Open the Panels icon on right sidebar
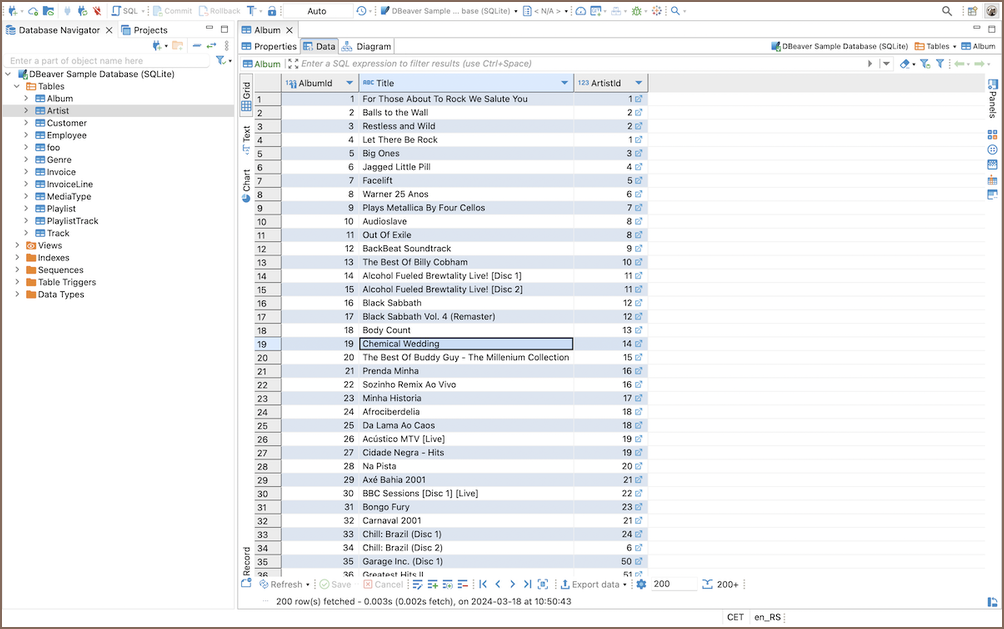 tap(992, 98)
